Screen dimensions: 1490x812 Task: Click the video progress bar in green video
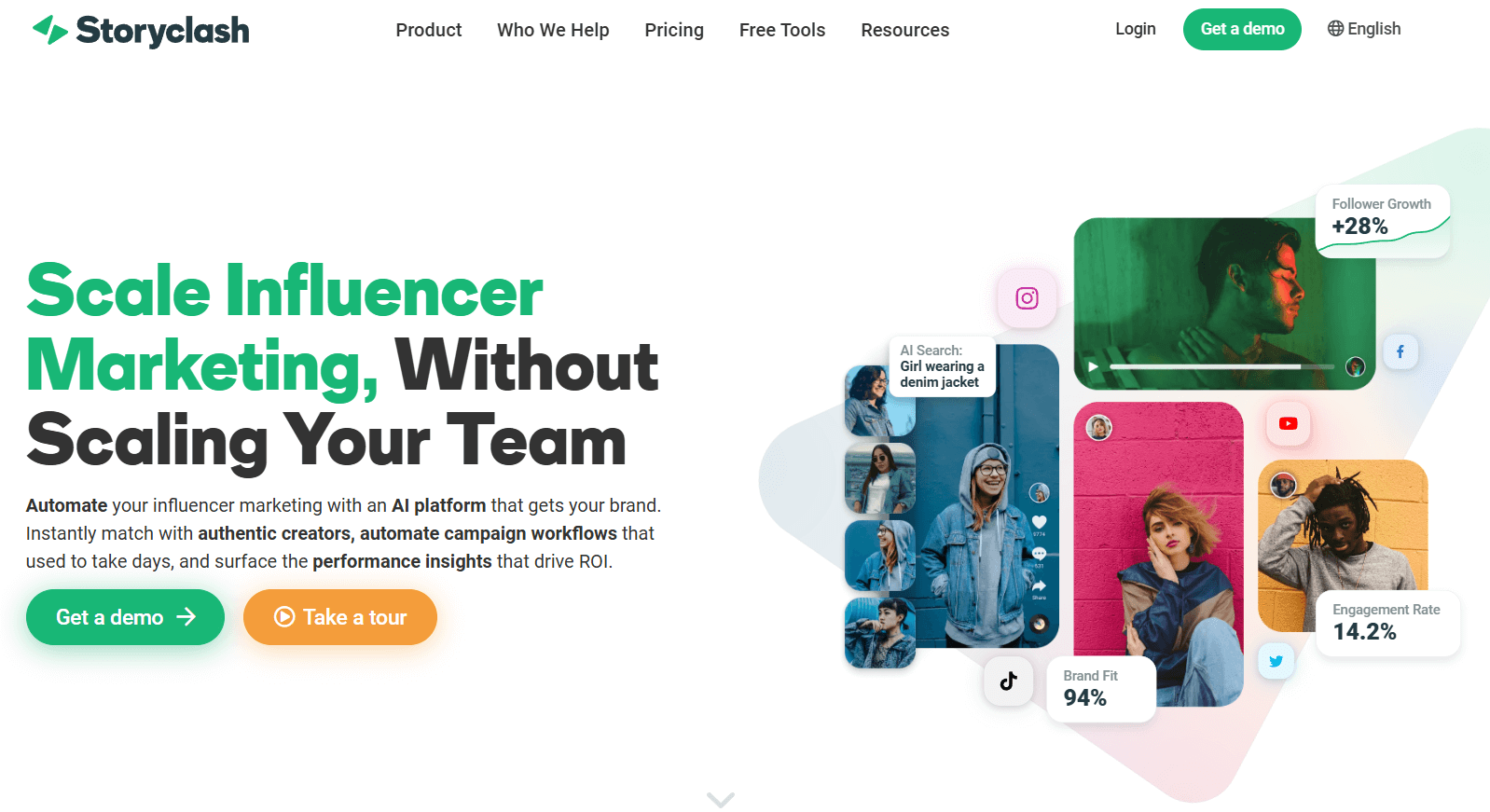1221,367
